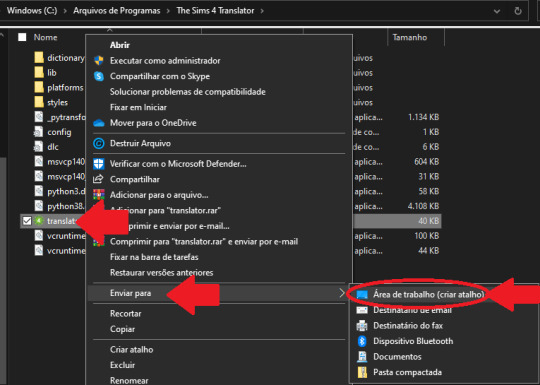Sort by the Nome column header
This screenshot has height=385, width=540.
tap(45, 37)
